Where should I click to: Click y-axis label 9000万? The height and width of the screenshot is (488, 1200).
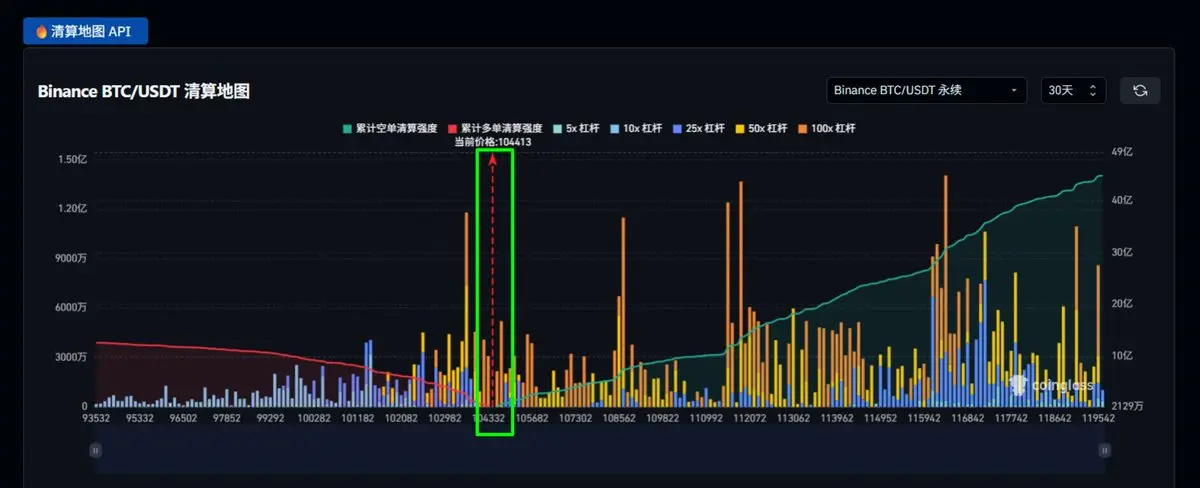pos(72,258)
